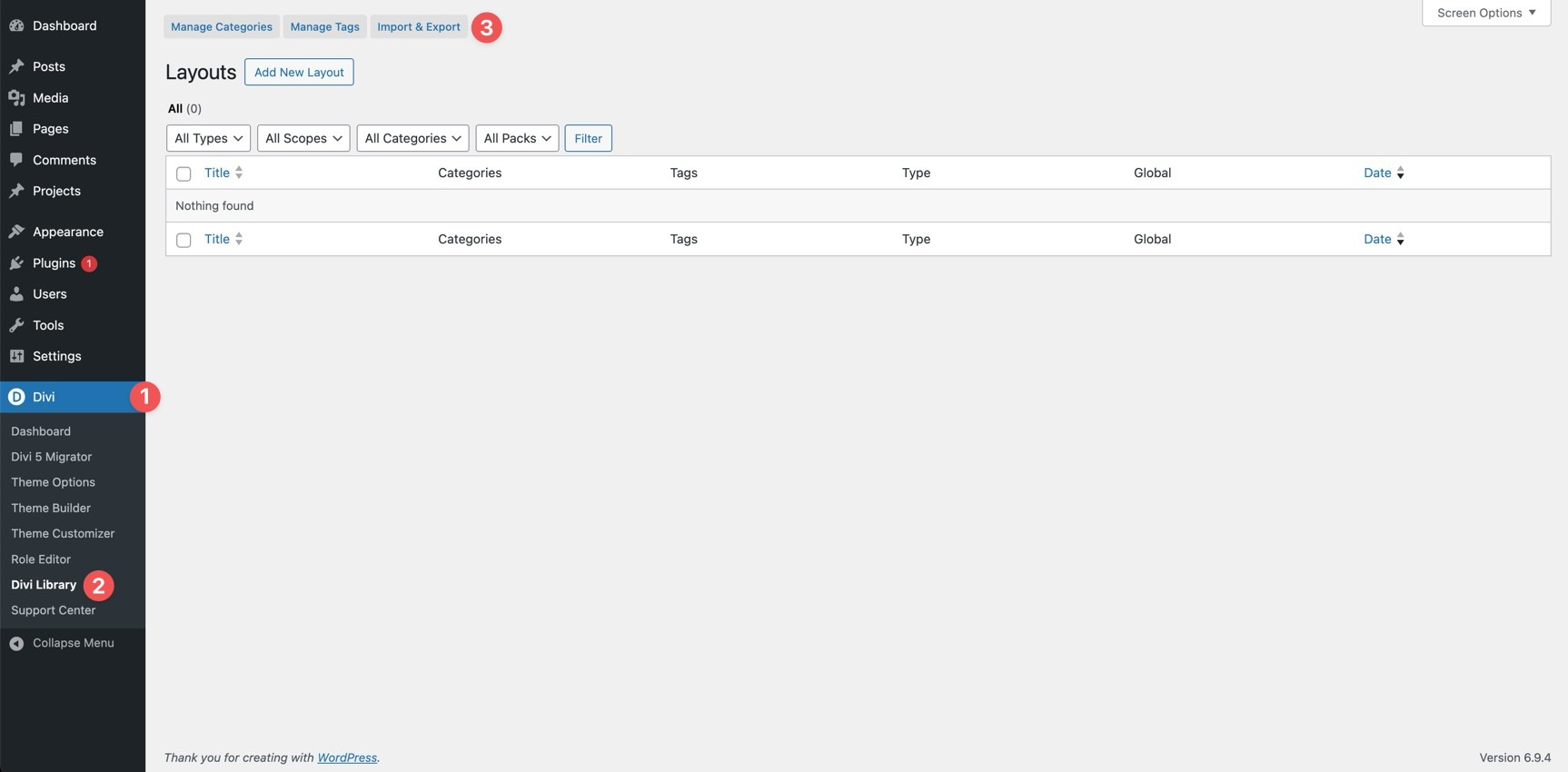This screenshot has width=1568, height=772.
Task: Open the Projects menu label
Action: (56, 191)
